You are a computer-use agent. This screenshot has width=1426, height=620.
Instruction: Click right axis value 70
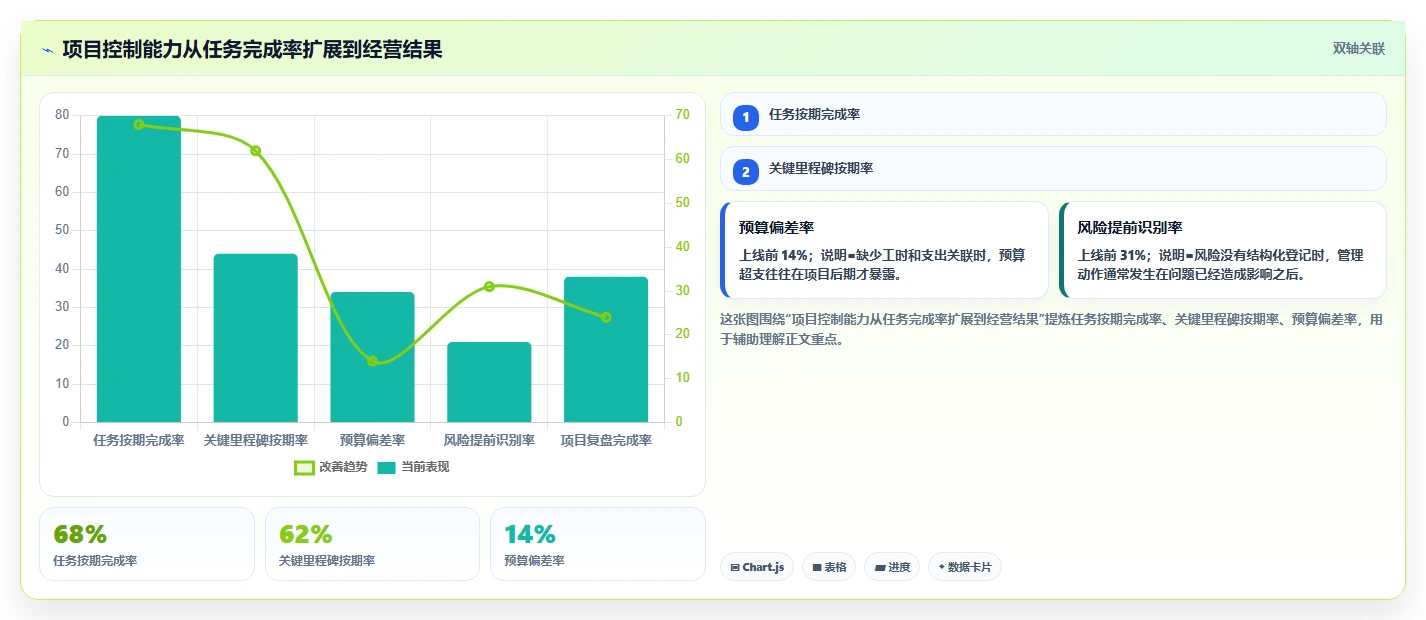pos(683,115)
